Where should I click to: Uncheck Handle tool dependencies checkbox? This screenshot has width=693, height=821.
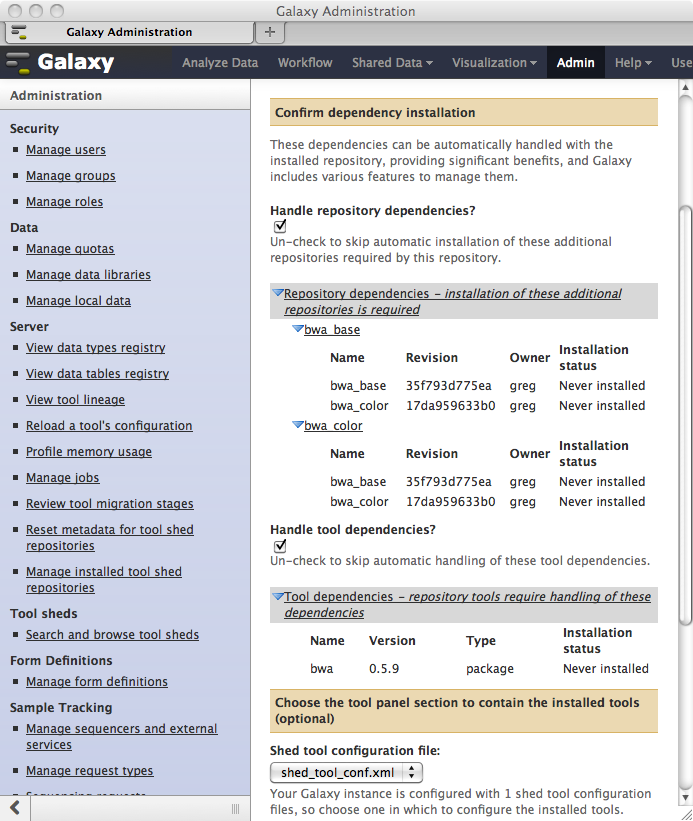click(x=280, y=546)
